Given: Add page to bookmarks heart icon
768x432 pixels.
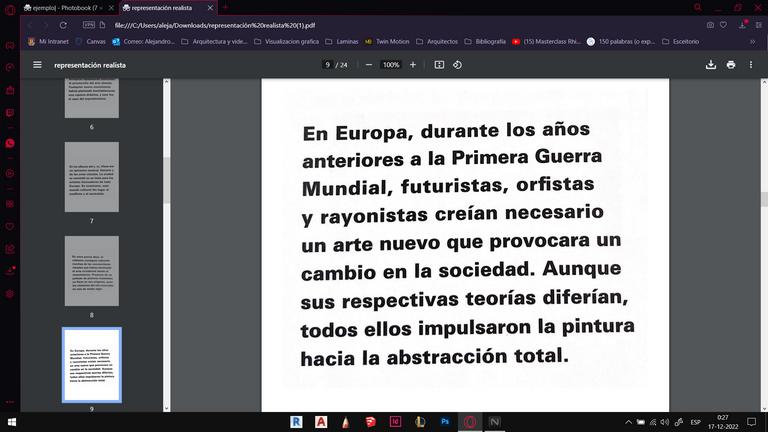Looking at the screenshot, I should 723,25.
